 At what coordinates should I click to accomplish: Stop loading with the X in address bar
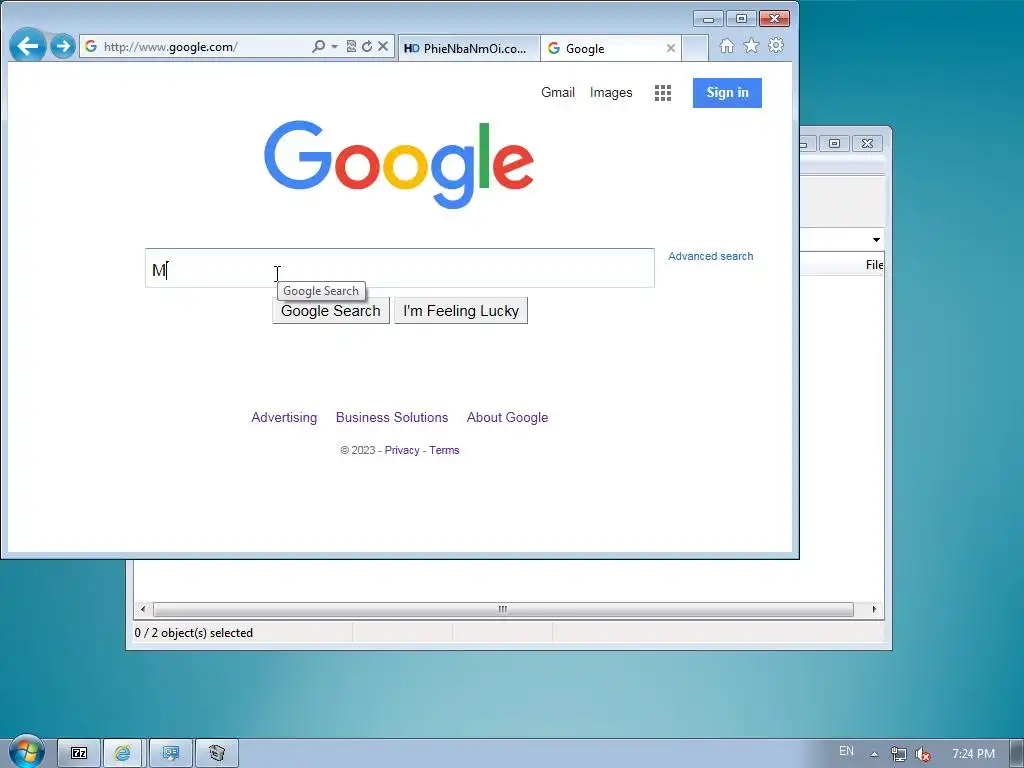pos(383,46)
